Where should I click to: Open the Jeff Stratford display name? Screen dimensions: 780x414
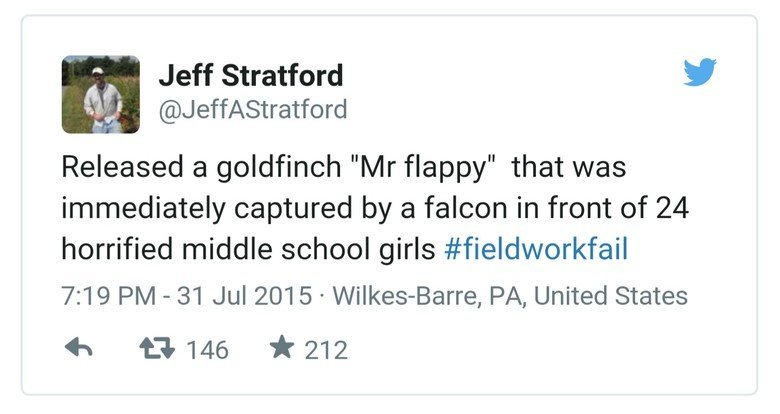pyautogui.click(x=250, y=75)
